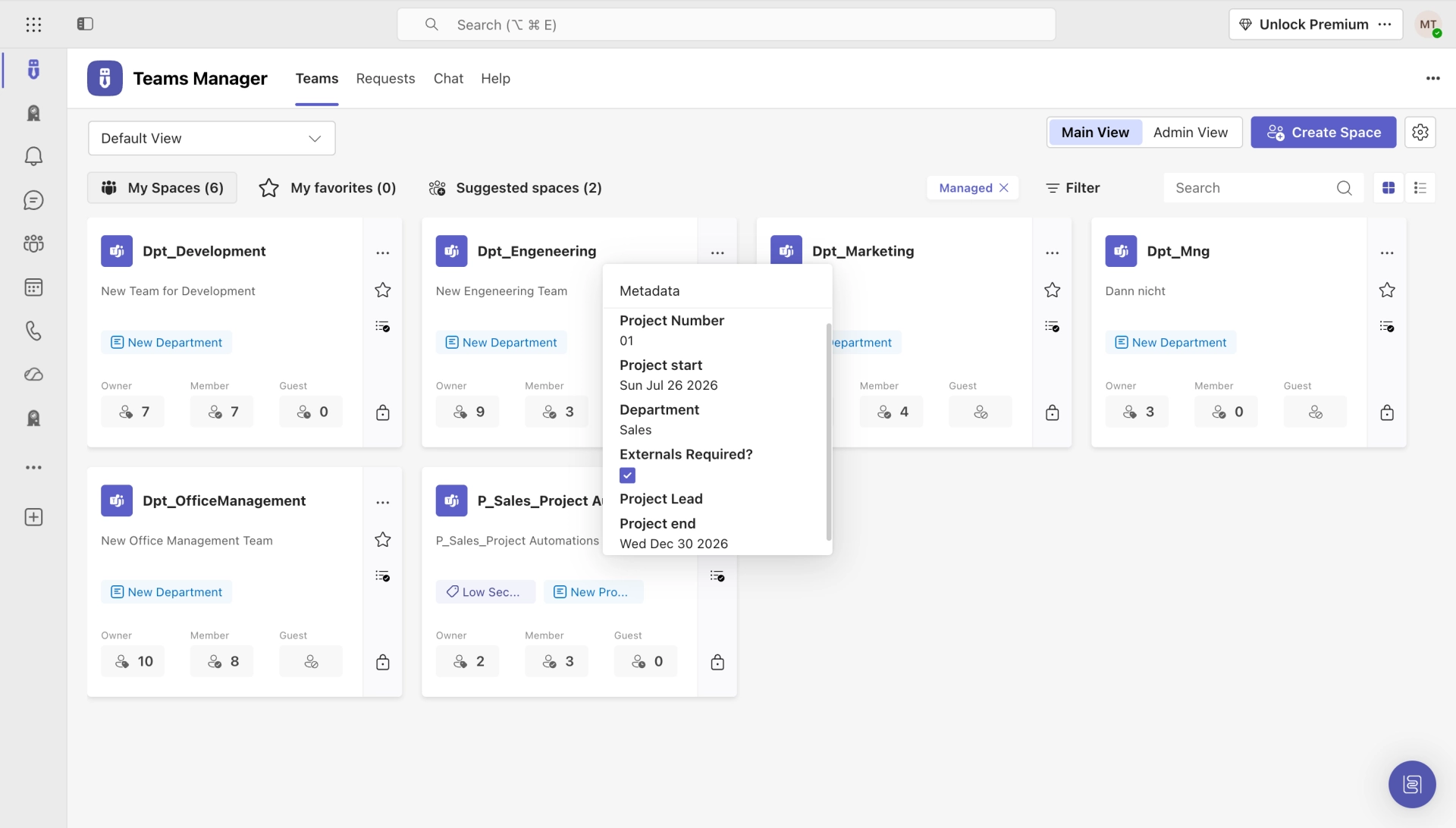Viewport: 1456px width, 828px height.
Task: Click the Metadata popup scrollbar
Action: tap(828, 431)
